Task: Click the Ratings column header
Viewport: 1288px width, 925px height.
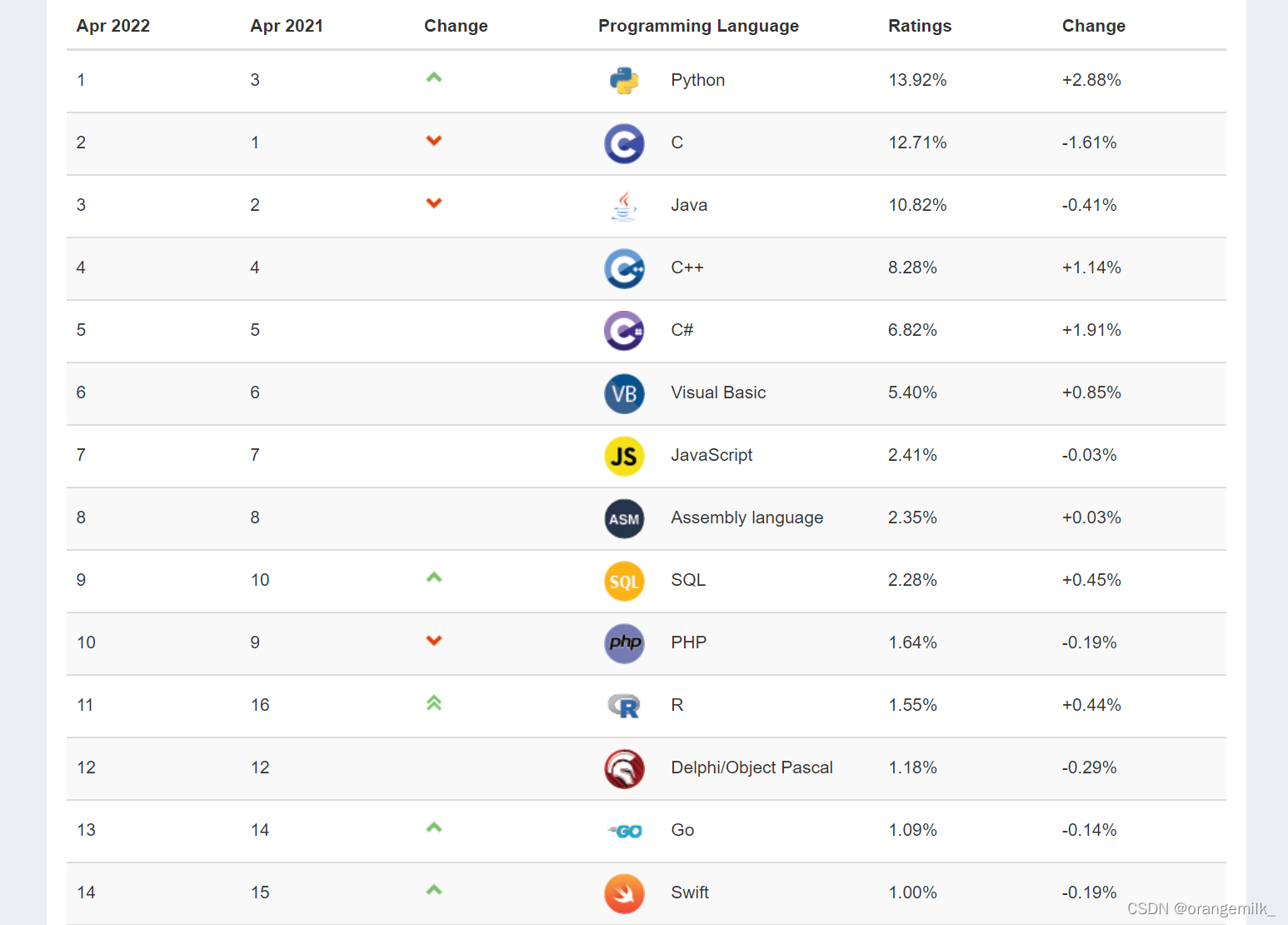Action: coord(920,26)
